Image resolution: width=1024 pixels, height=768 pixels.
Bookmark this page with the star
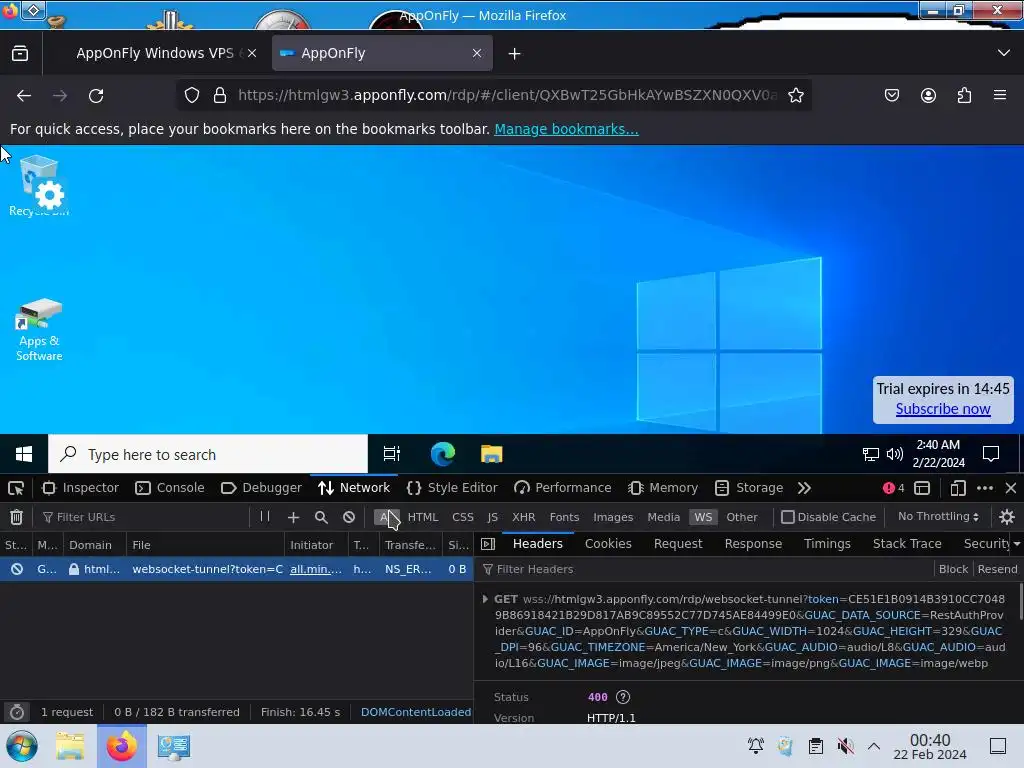click(795, 95)
